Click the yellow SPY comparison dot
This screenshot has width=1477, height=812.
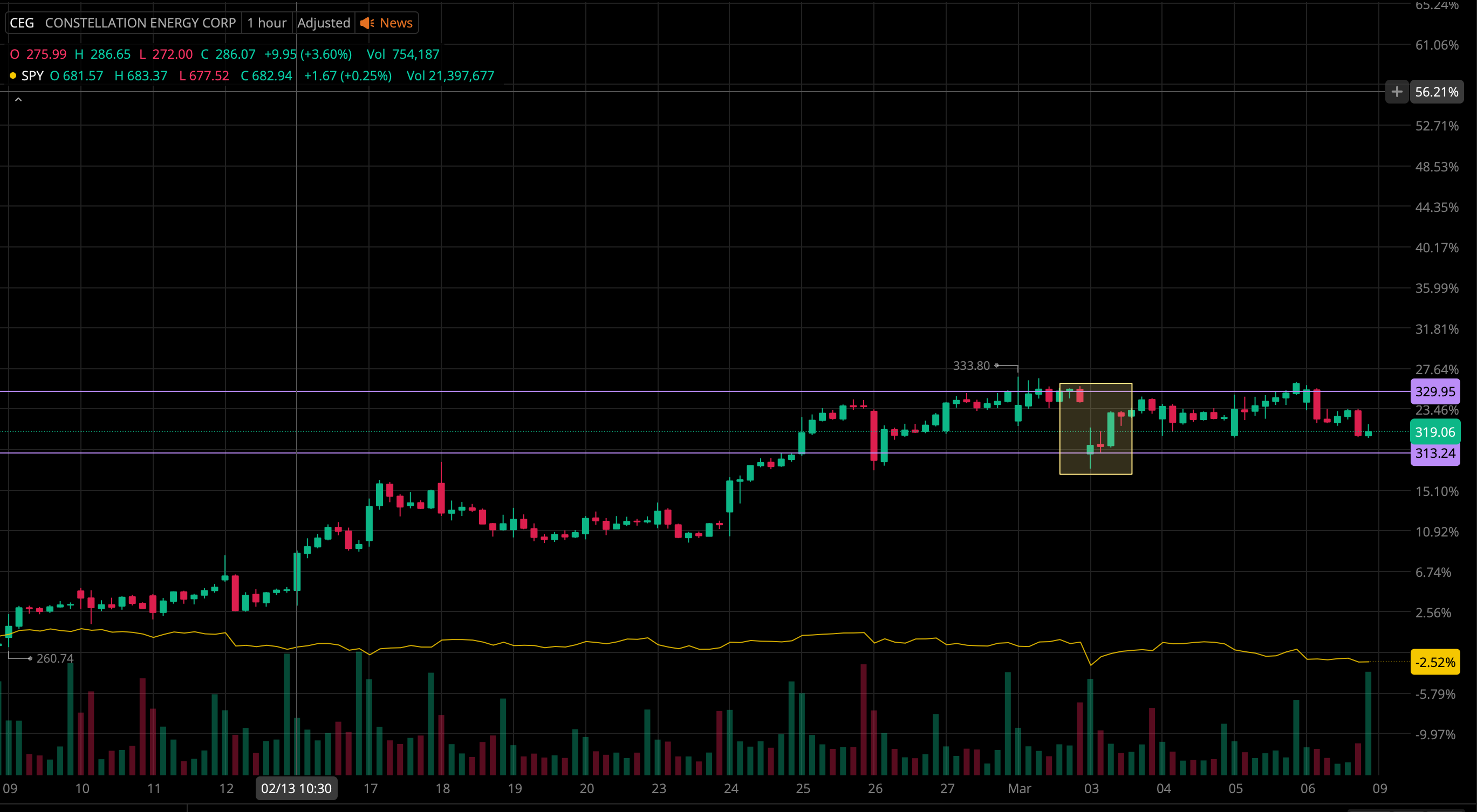point(12,75)
